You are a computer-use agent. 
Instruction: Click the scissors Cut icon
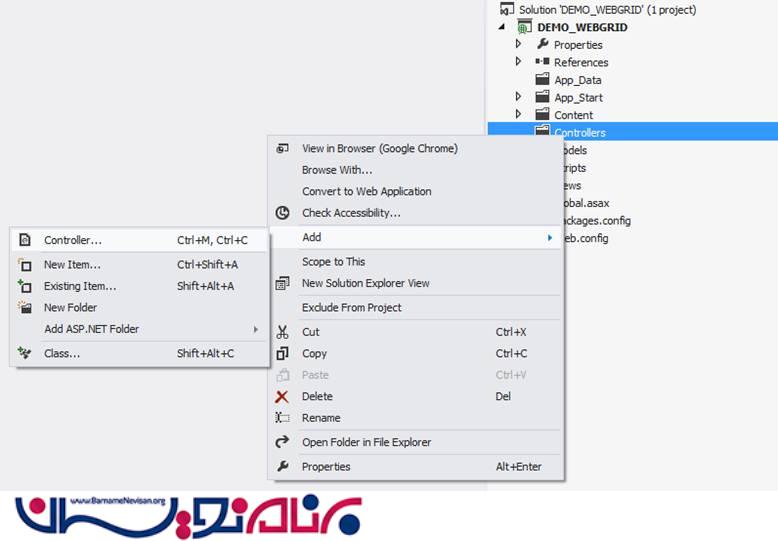tap(282, 332)
